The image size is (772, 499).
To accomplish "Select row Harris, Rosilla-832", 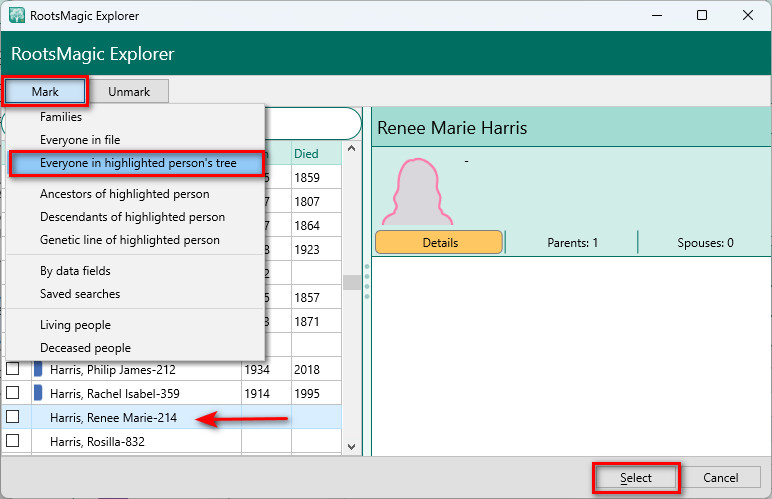I will click(x=171, y=441).
